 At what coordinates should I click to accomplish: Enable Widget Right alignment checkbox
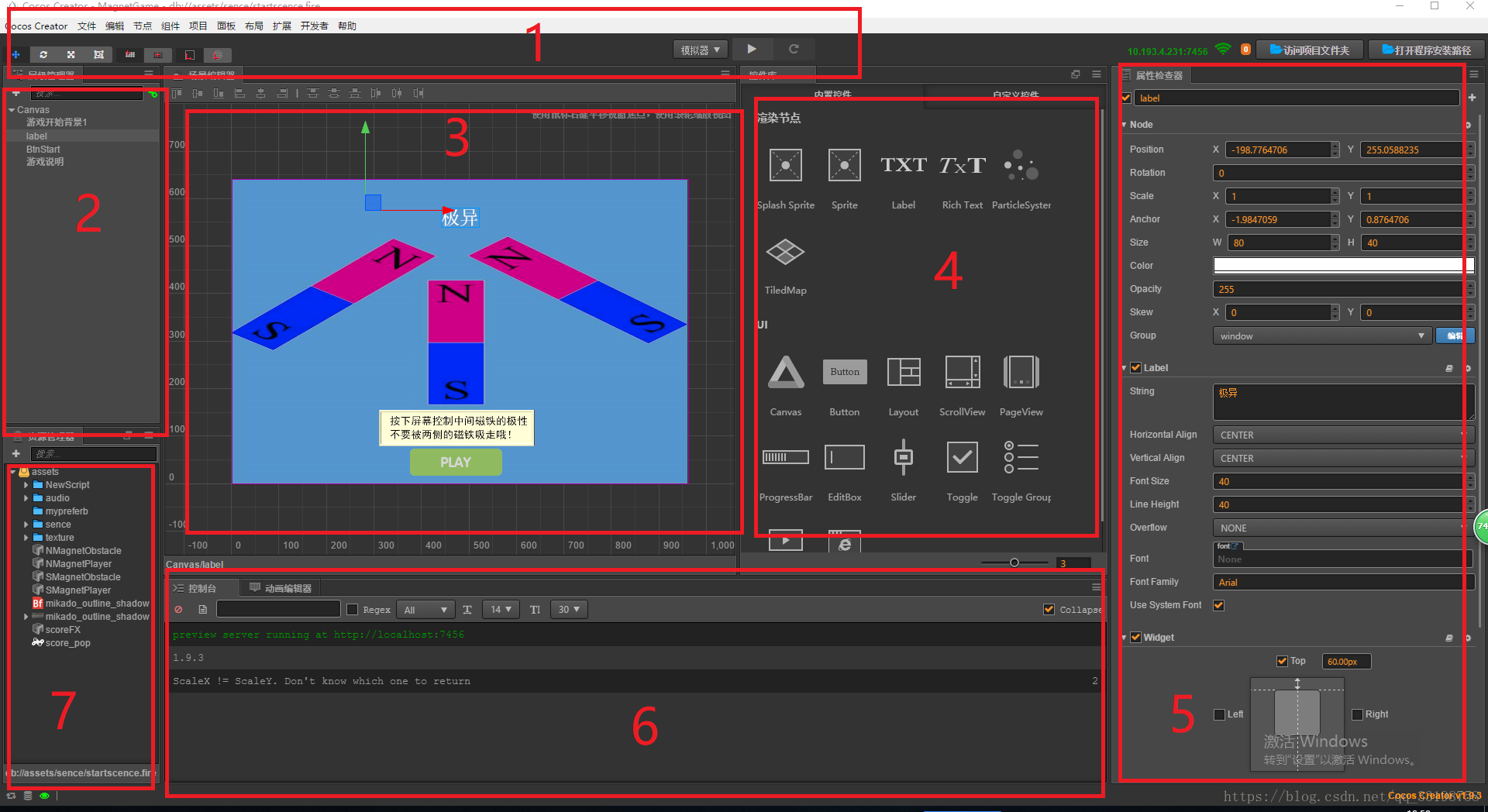1357,714
